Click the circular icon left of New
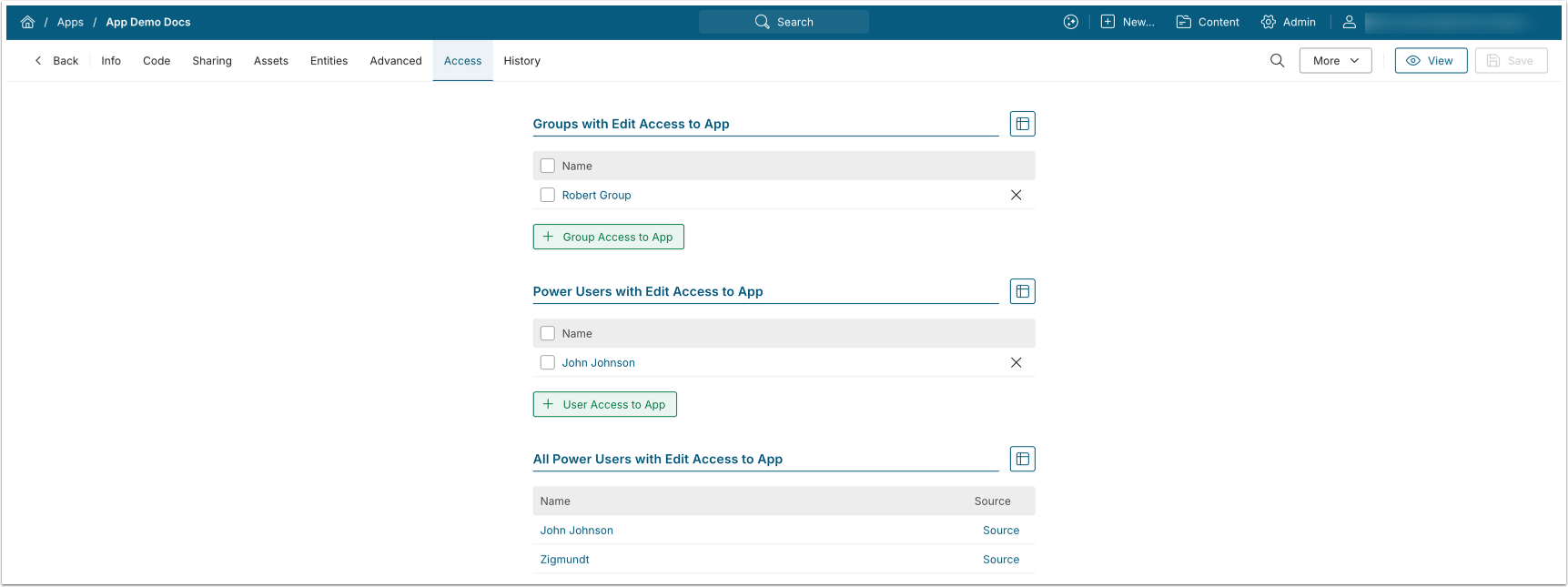Image resolution: width=1568 pixels, height=587 pixels. [1070, 22]
